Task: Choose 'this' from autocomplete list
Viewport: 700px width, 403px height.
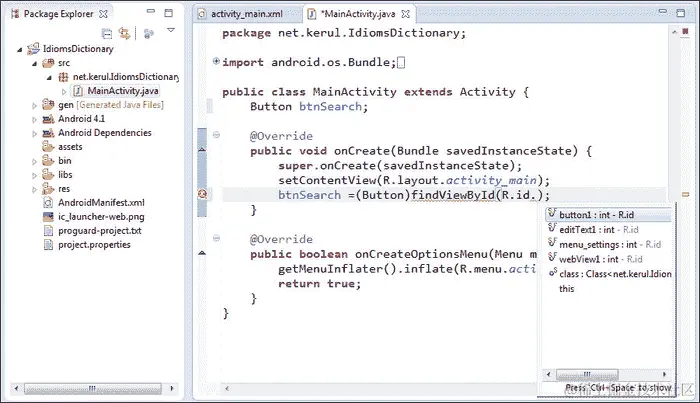Action: [609, 288]
